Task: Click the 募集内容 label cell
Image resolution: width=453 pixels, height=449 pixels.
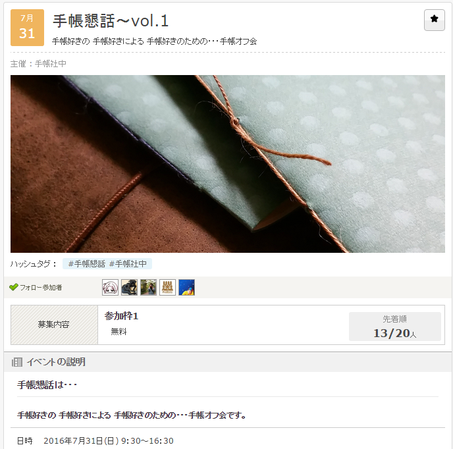Action: (x=54, y=325)
